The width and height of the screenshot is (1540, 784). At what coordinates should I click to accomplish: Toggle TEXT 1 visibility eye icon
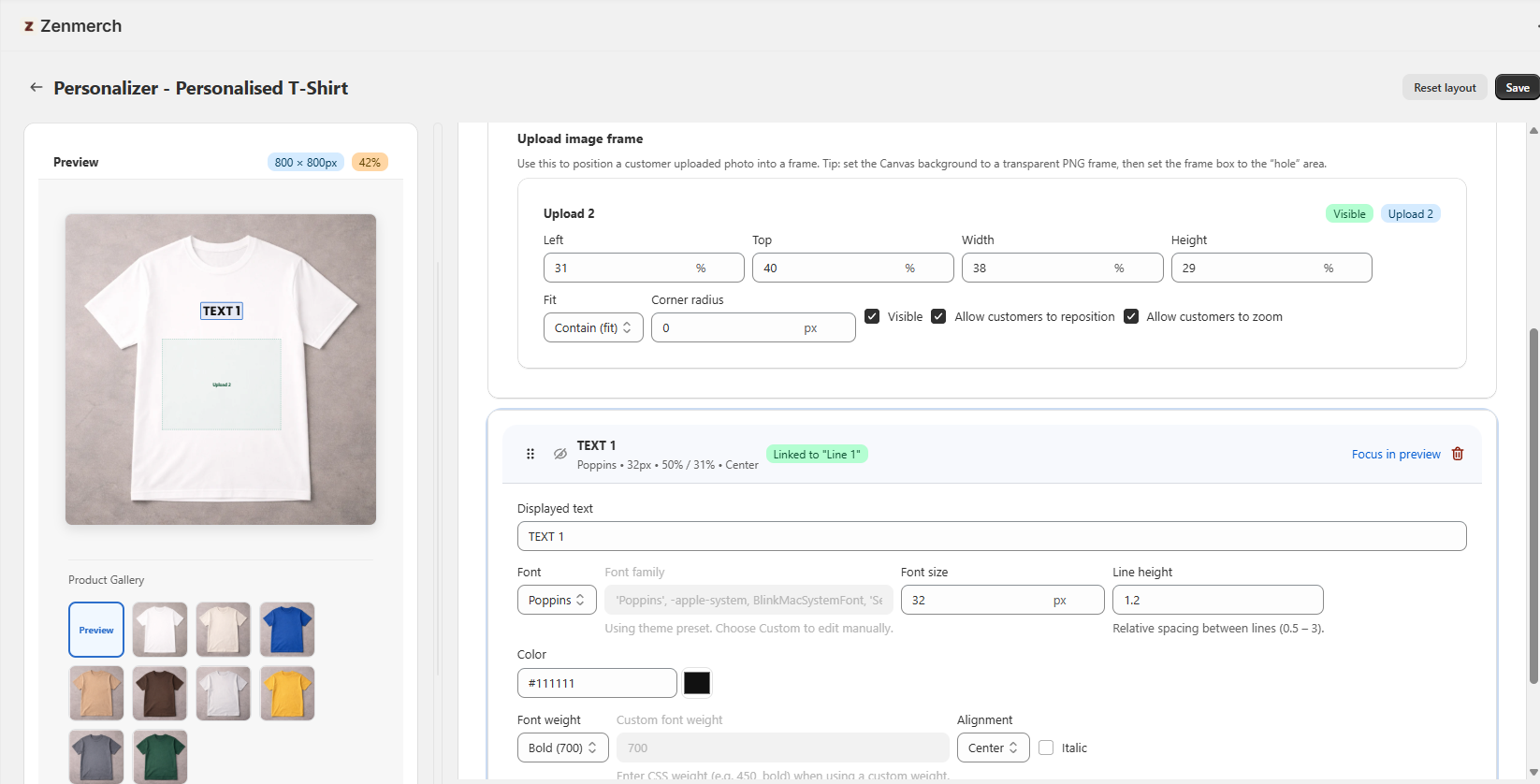click(x=559, y=454)
